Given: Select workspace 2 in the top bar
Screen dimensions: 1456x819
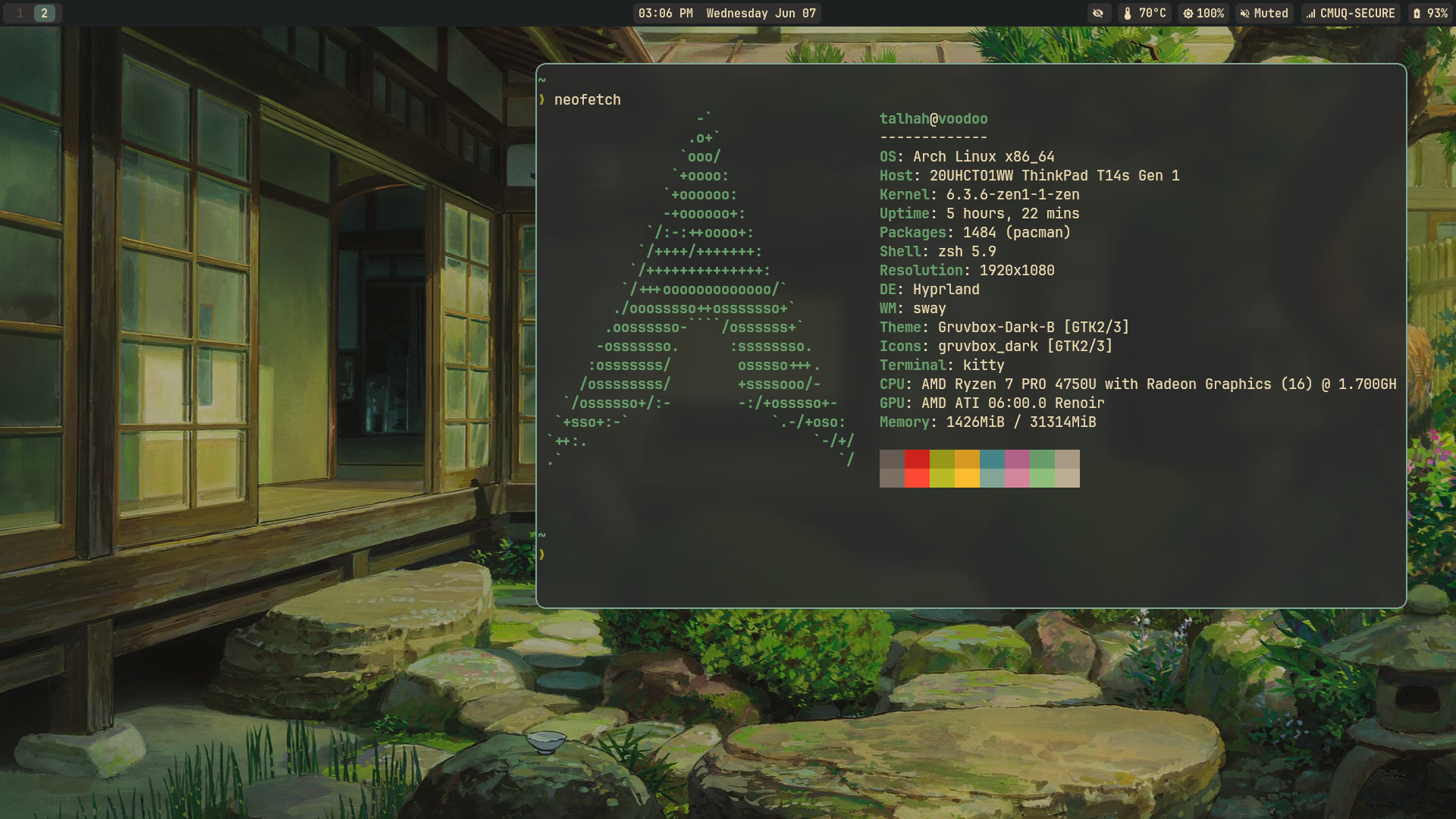Looking at the screenshot, I should pyautogui.click(x=45, y=13).
